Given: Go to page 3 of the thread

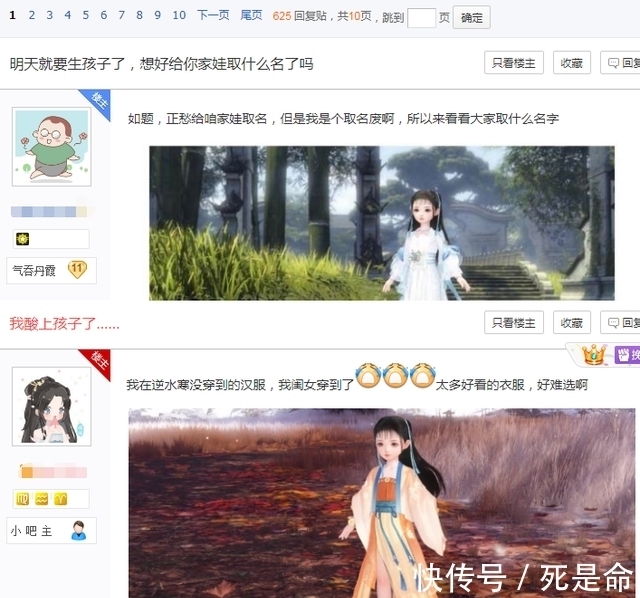Looking at the screenshot, I should (x=49, y=16).
